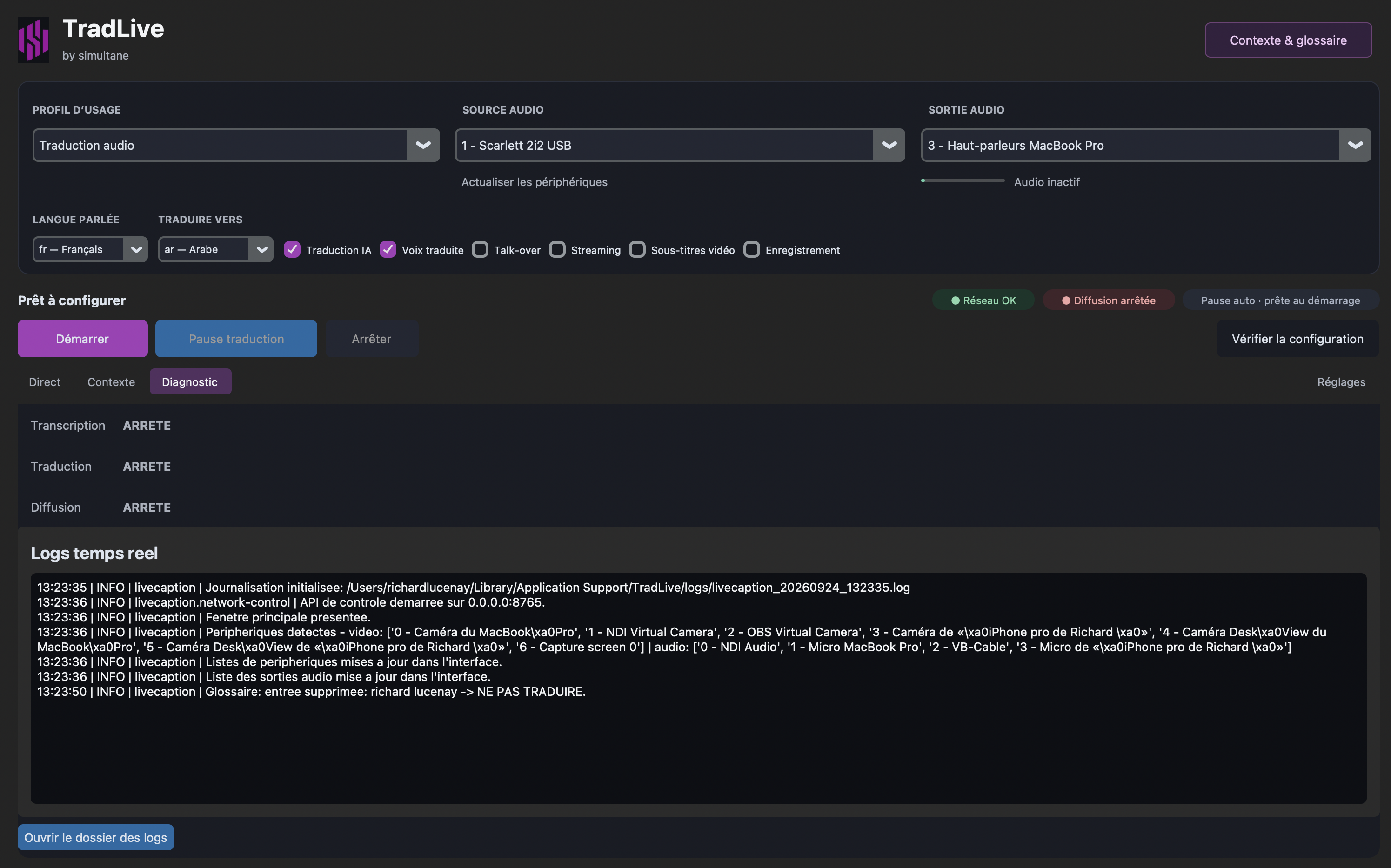
Task: Click the Réseau OK status badge
Action: (x=983, y=300)
